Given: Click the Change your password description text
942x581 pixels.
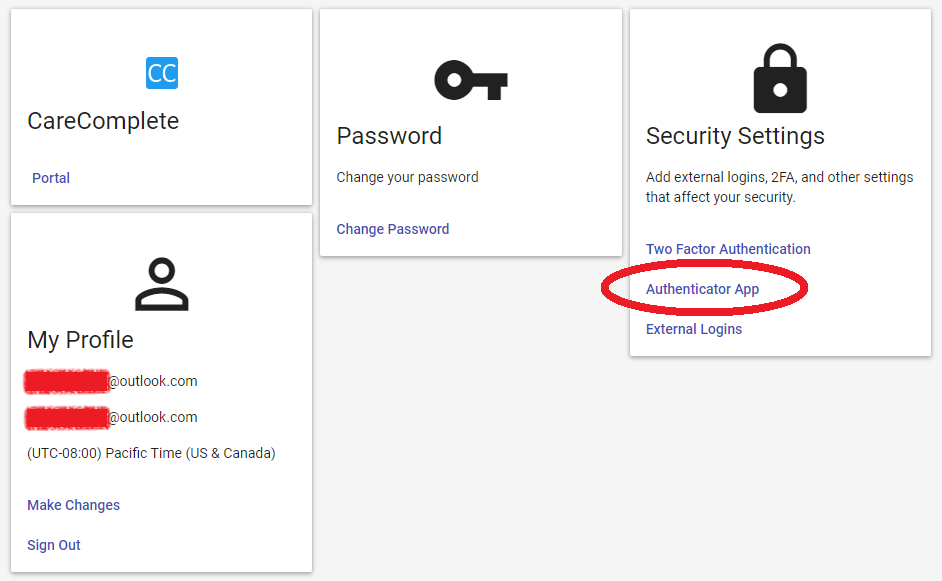Looking at the screenshot, I should [x=407, y=176].
